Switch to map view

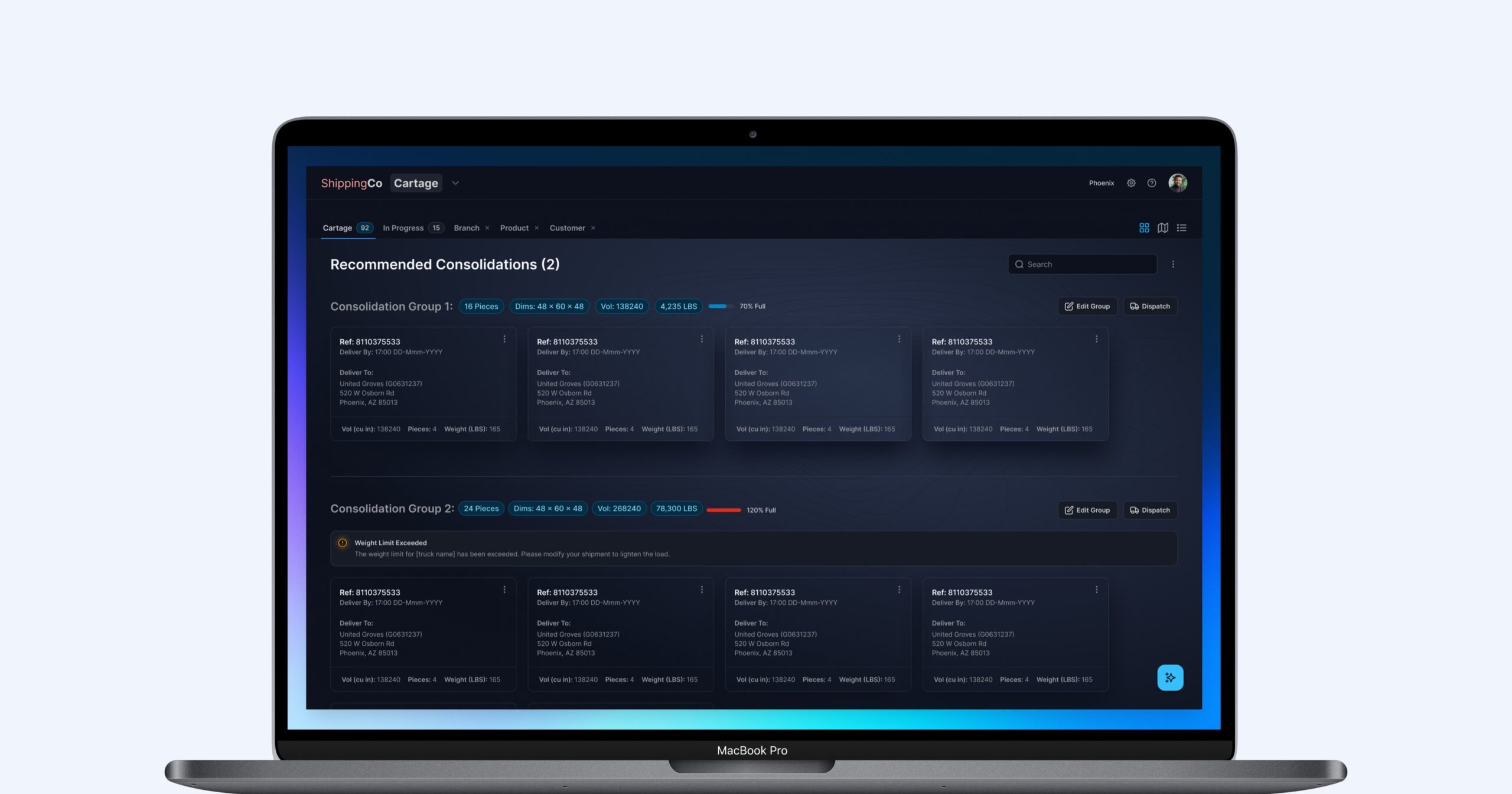(1162, 228)
